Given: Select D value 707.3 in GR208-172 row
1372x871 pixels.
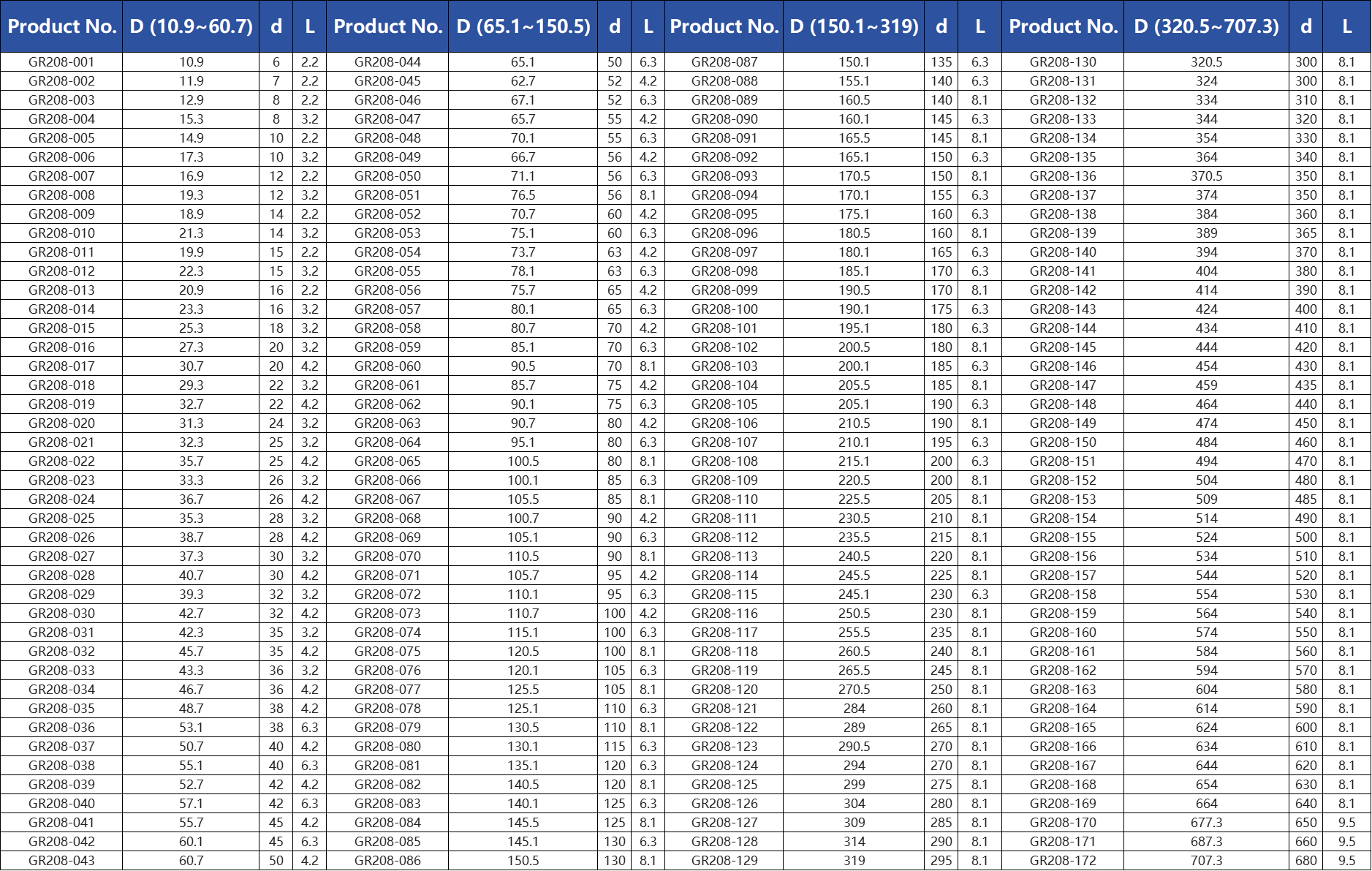Looking at the screenshot, I should [1206, 861].
